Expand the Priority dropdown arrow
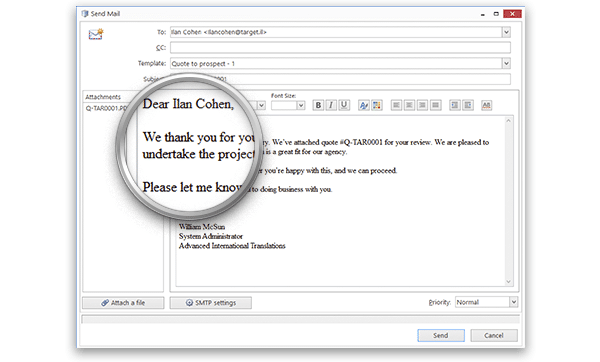 click(514, 302)
